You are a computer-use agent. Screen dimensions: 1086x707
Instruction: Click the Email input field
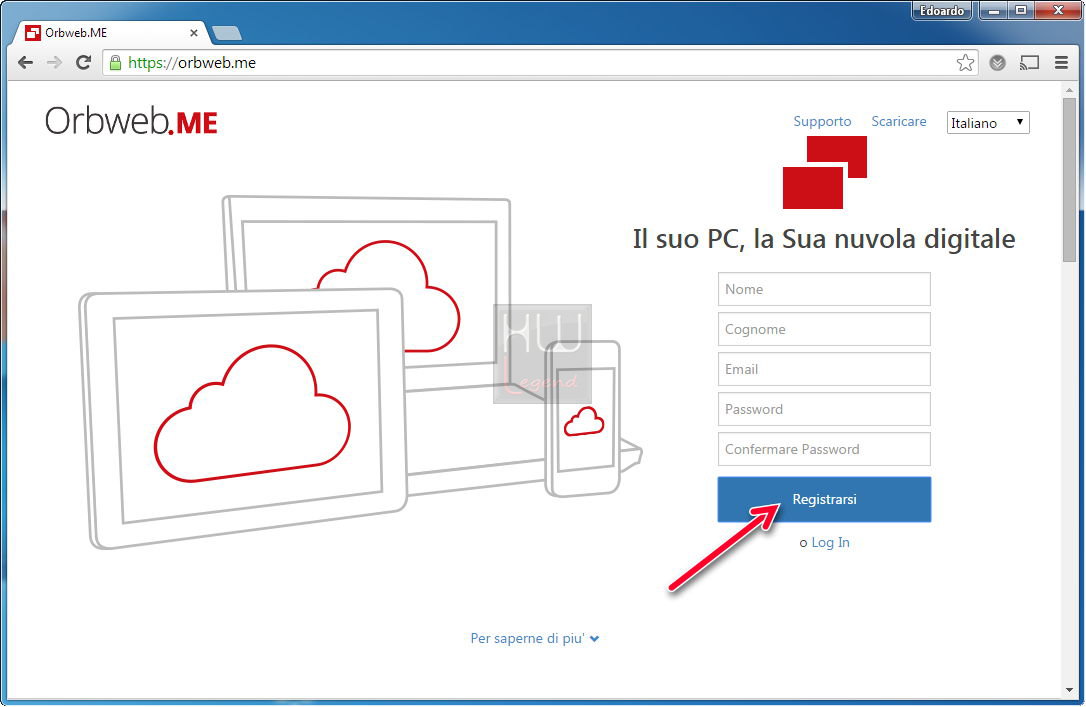pos(824,369)
